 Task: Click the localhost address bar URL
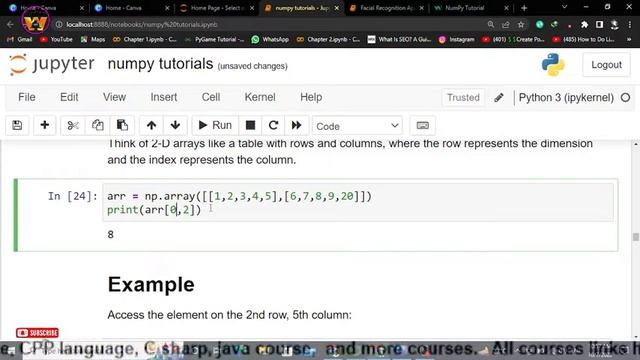click(x=142, y=24)
